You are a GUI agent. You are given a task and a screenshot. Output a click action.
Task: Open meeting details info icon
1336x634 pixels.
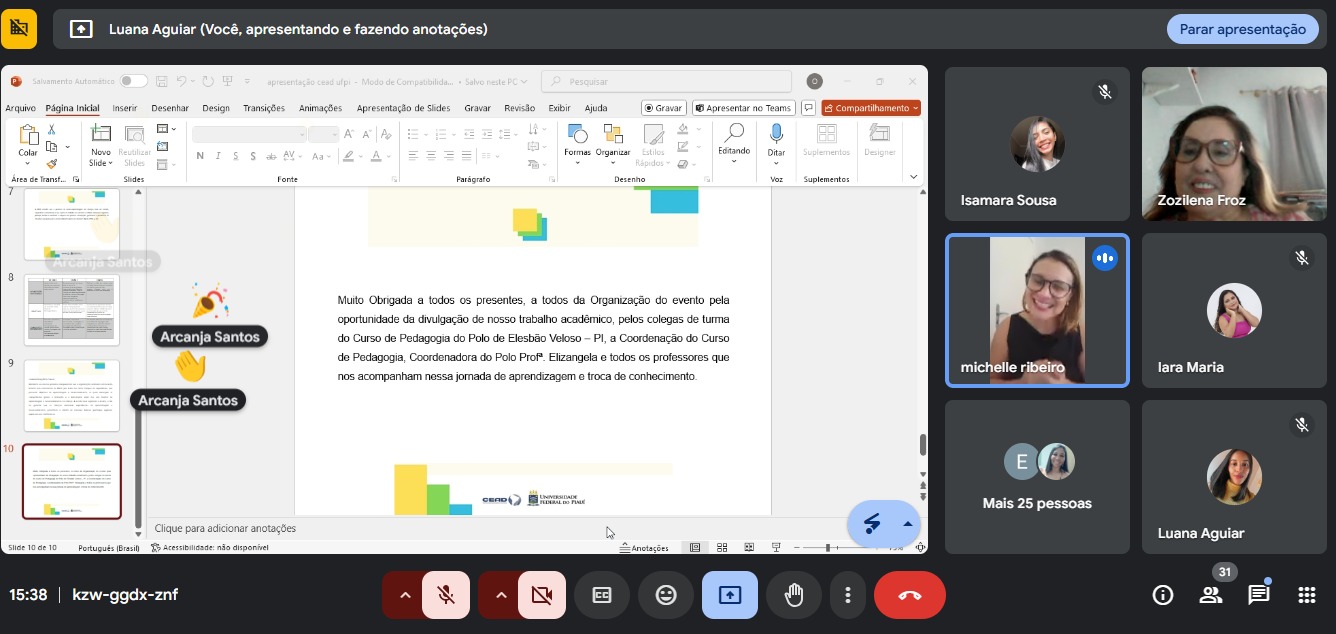(1162, 595)
